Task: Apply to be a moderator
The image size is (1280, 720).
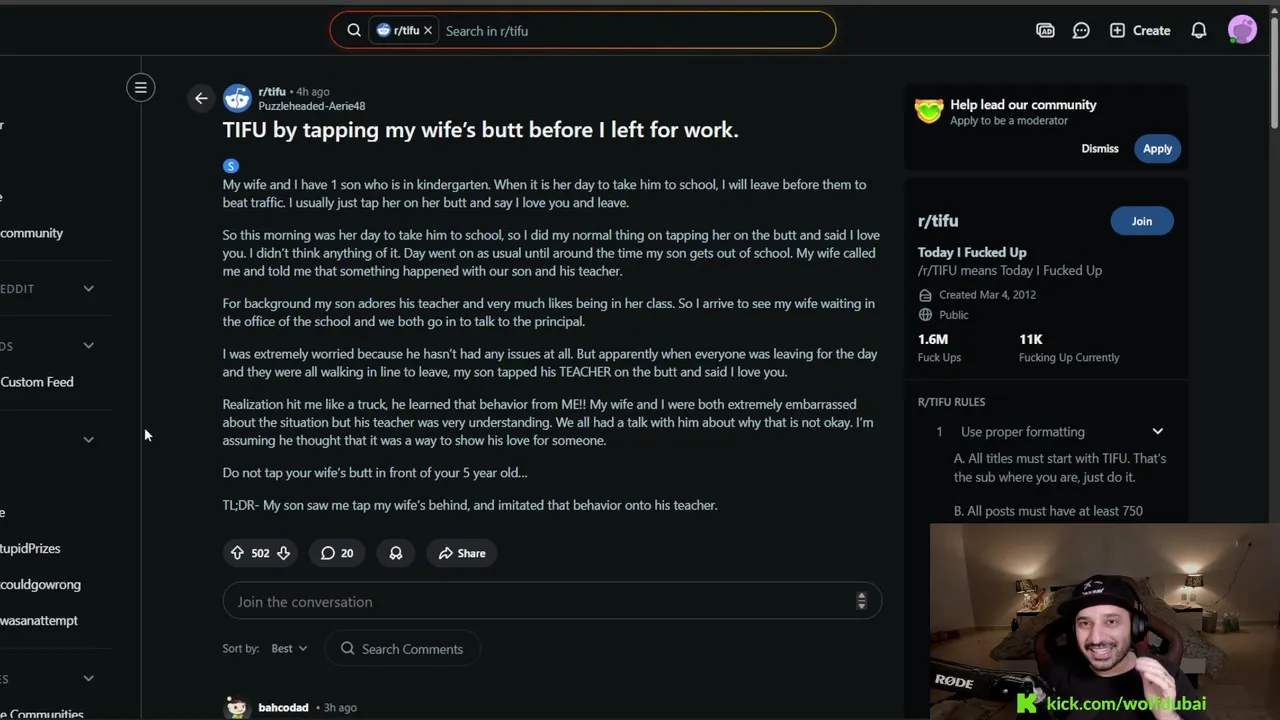Action: [1157, 149]
